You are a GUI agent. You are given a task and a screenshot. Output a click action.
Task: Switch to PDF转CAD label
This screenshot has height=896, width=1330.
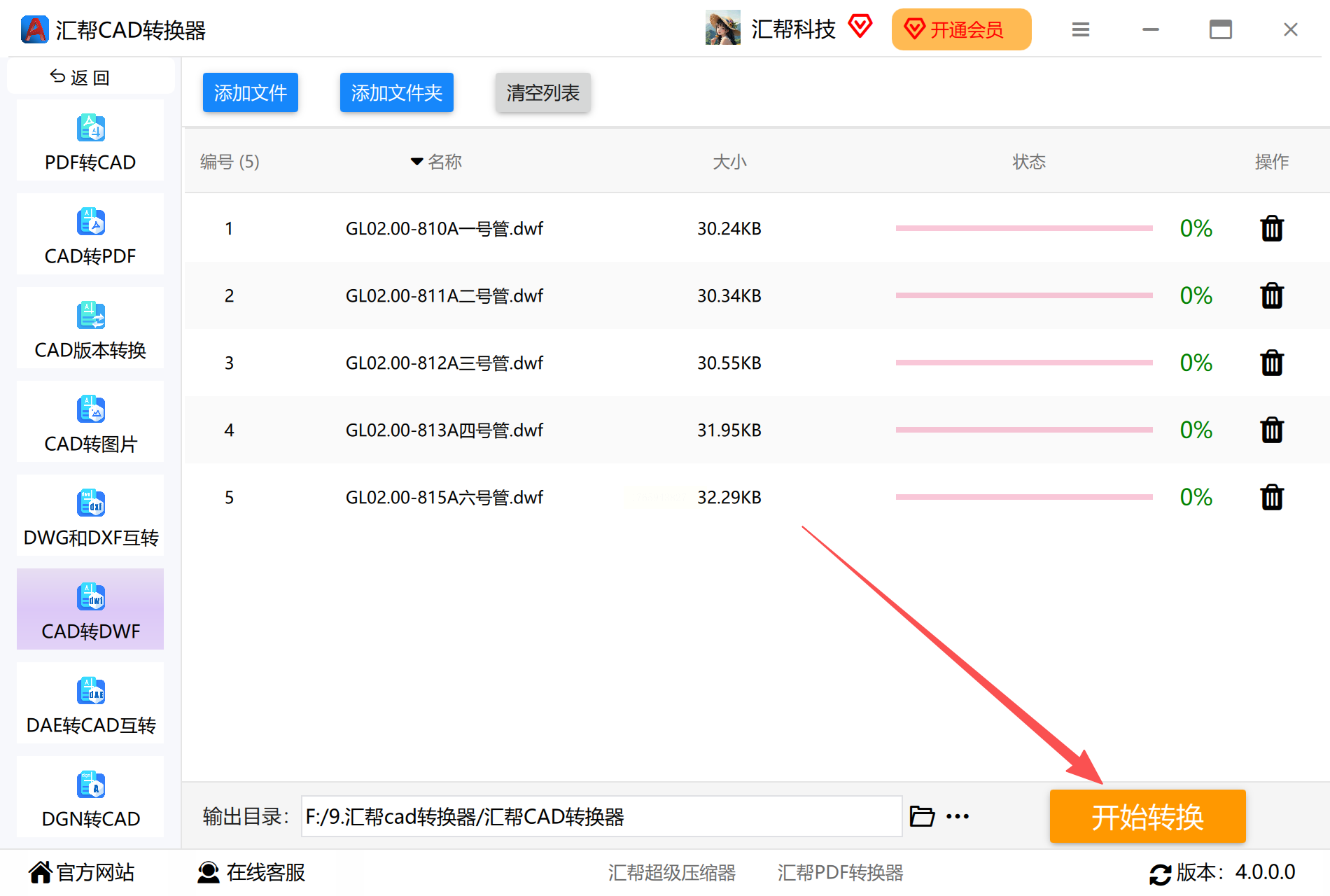pos(90,162)
